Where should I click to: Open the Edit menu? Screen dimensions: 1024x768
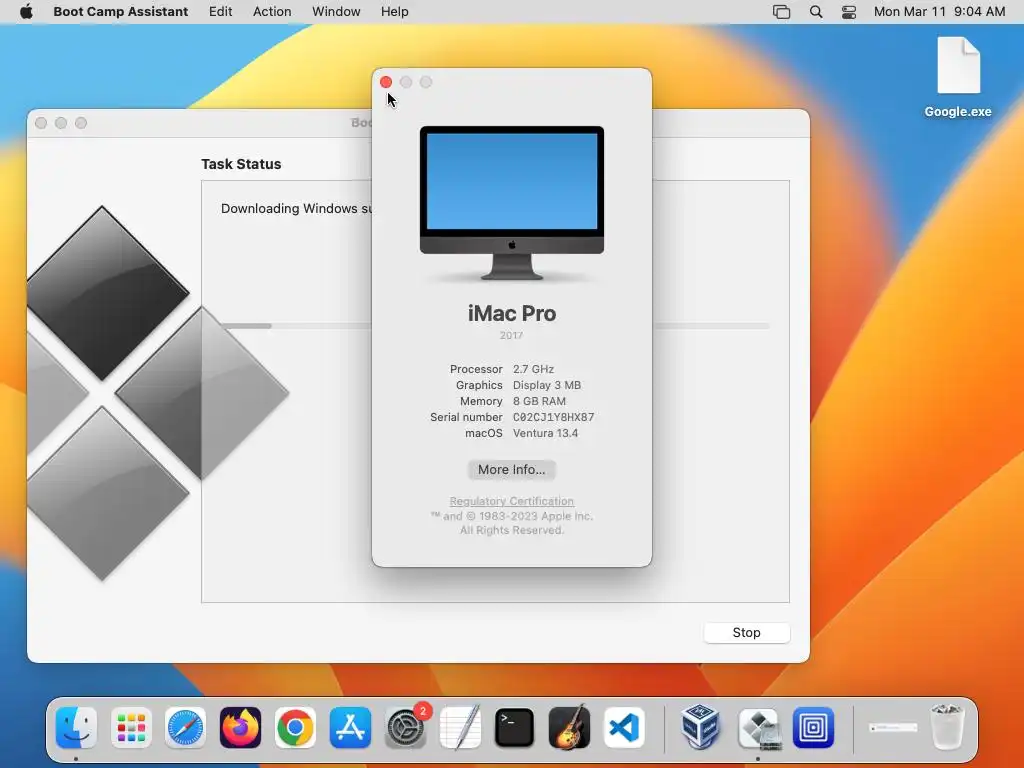[x=220, y=12]
